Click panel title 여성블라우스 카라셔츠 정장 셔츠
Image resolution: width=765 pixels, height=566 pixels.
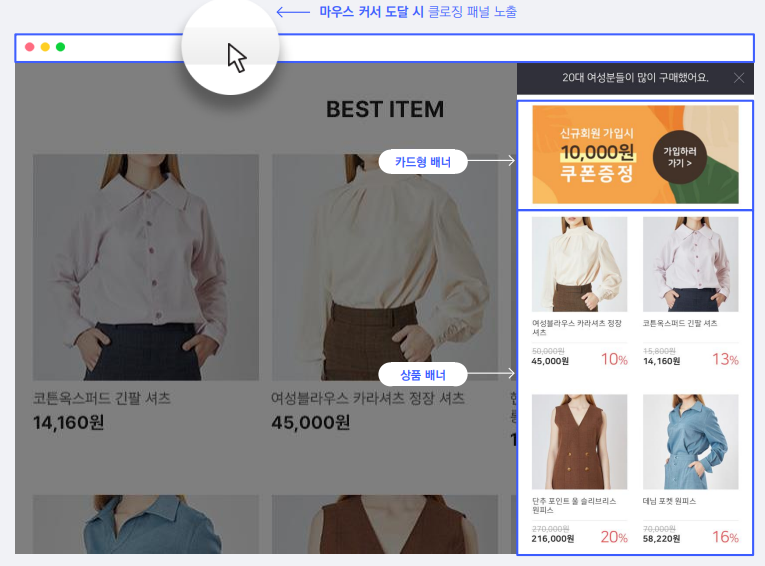577,327
